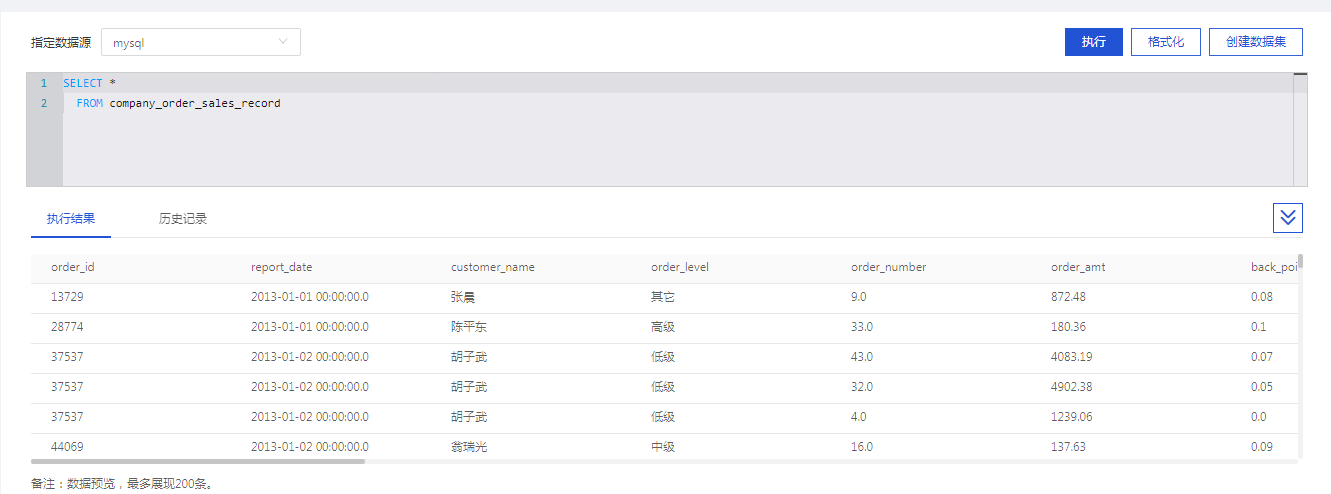Click the SELECT keyword in editor
Viewport: 1331px width, 494px height.
[83, 83]
